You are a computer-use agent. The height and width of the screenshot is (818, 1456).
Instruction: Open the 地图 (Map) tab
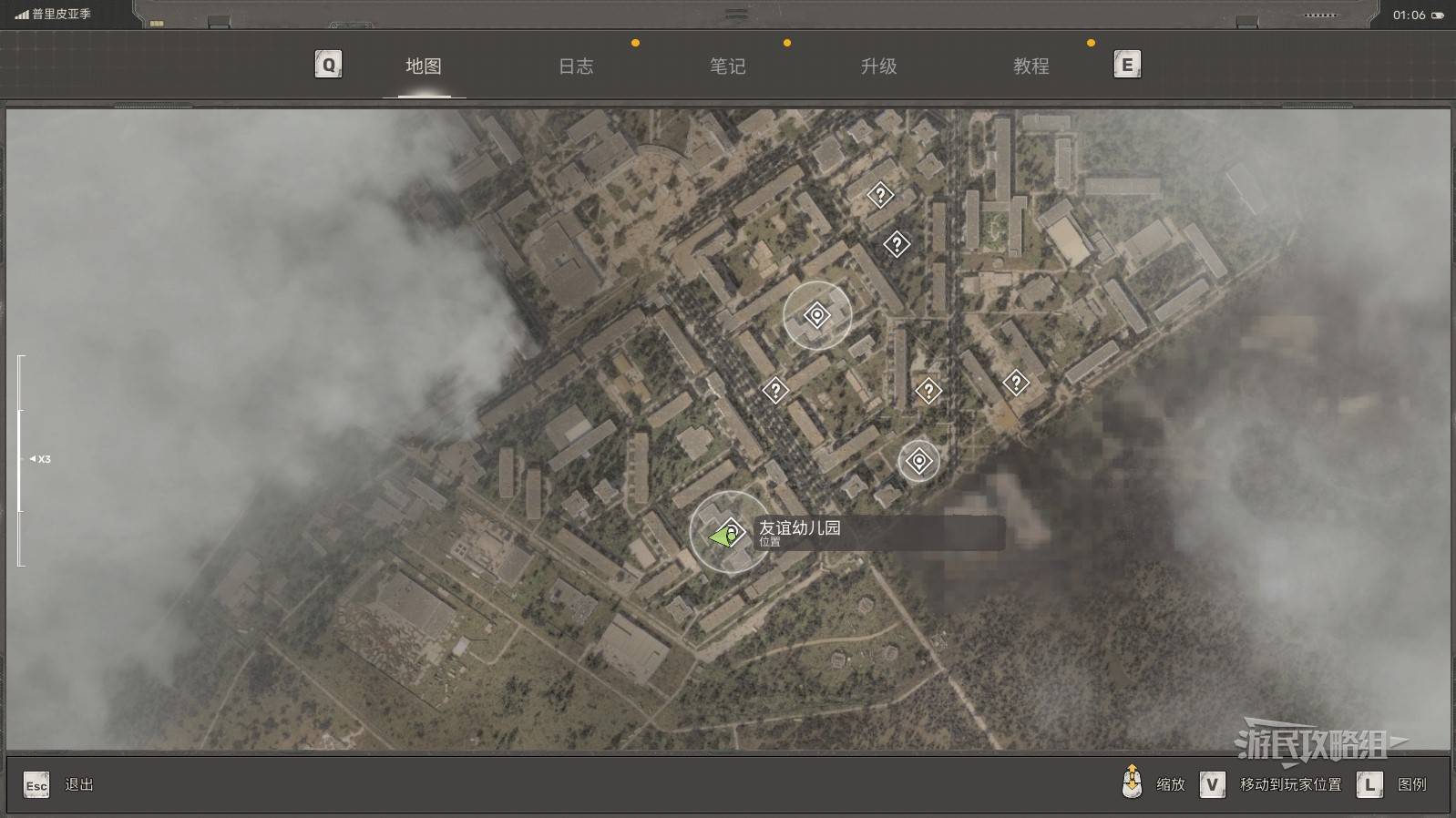[x=424, y=66]
